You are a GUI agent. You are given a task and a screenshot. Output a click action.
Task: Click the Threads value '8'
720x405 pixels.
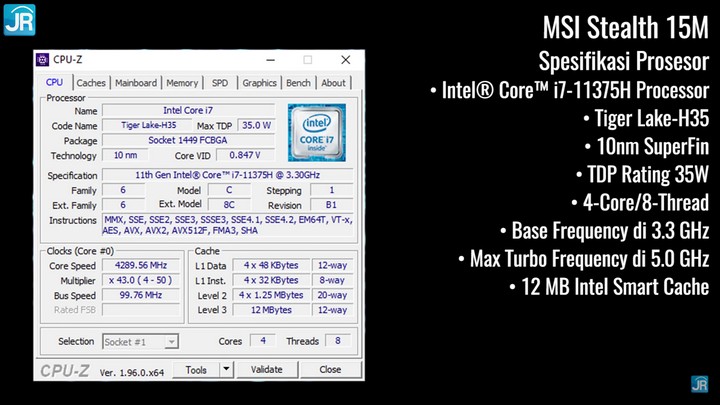[x=338, y=341]
